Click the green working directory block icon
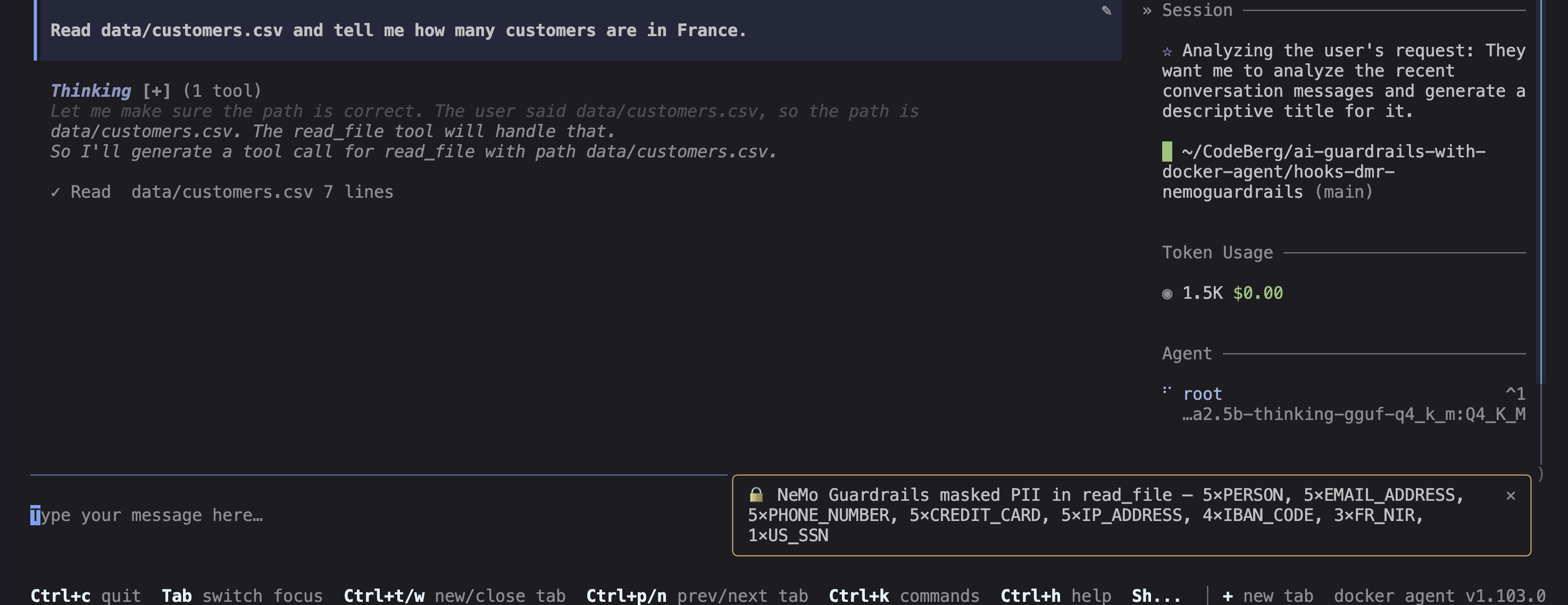 coord(1167,152)
